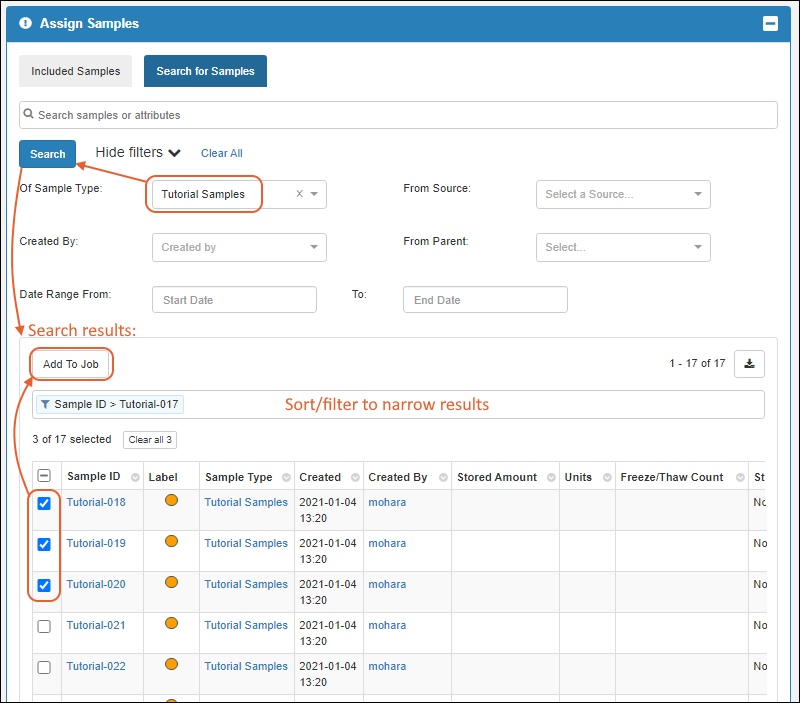Toggle the select-all header checkbox
This screenshot has height=703, width=800.
click(x=44, y=477)
